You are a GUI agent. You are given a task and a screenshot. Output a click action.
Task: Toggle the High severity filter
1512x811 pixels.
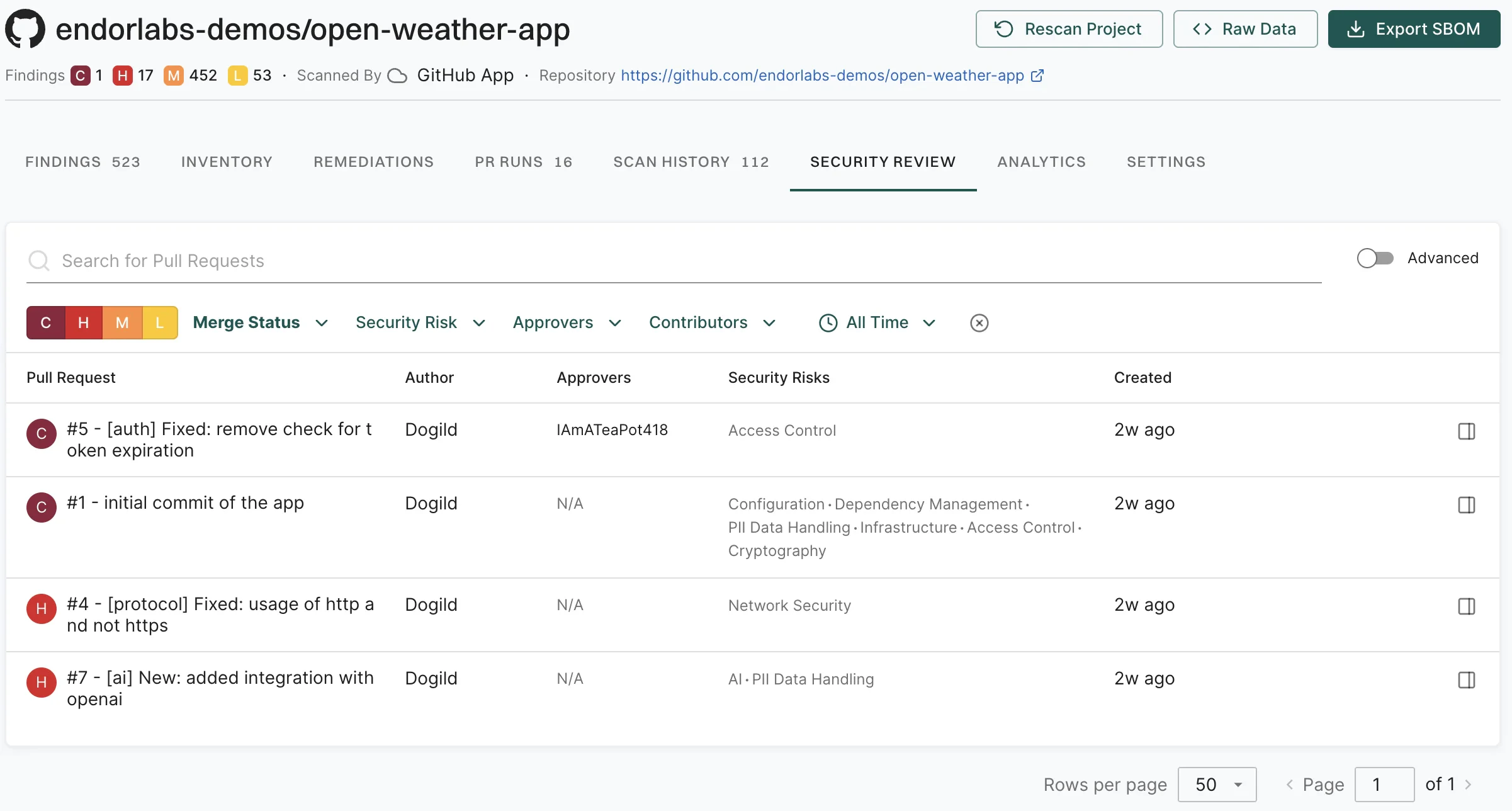83,323
